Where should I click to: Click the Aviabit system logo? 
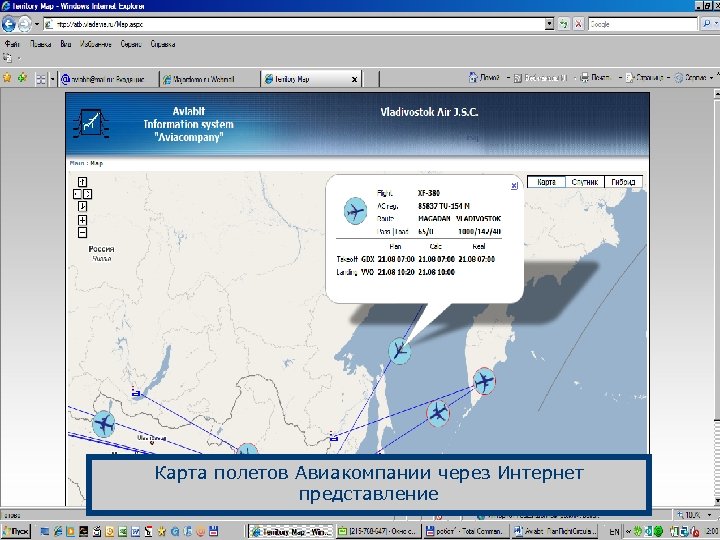[x=91, y=123]
